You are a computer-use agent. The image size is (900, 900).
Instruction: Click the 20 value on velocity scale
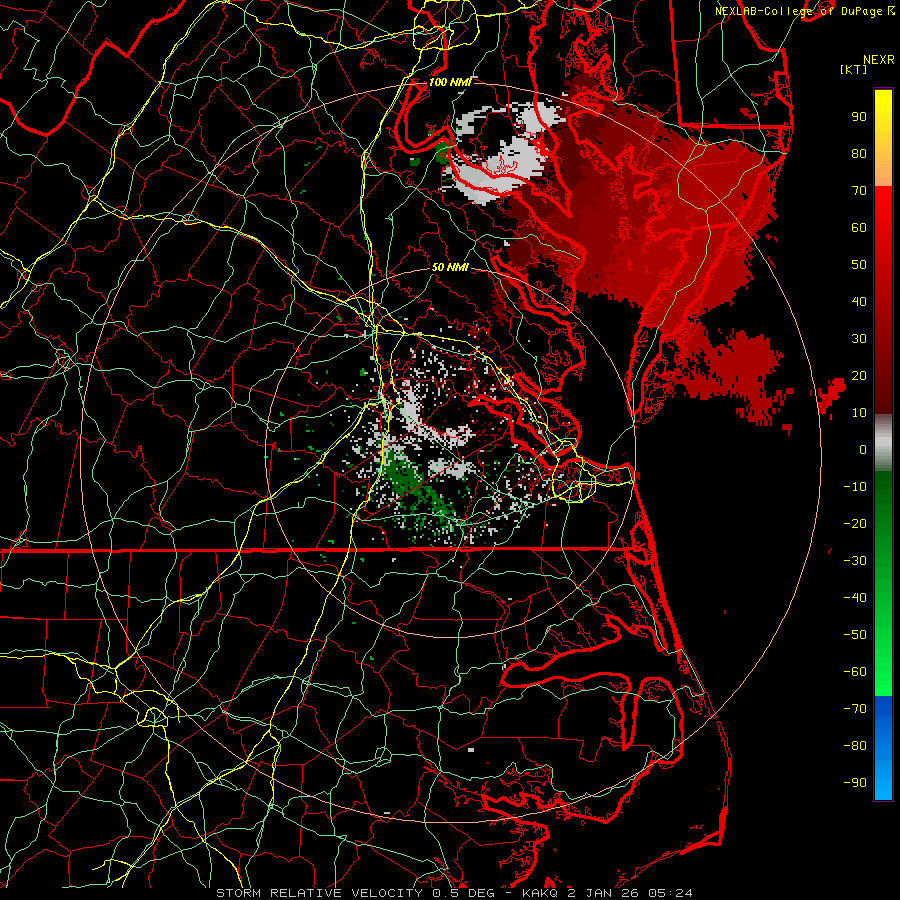click(859, 375)
